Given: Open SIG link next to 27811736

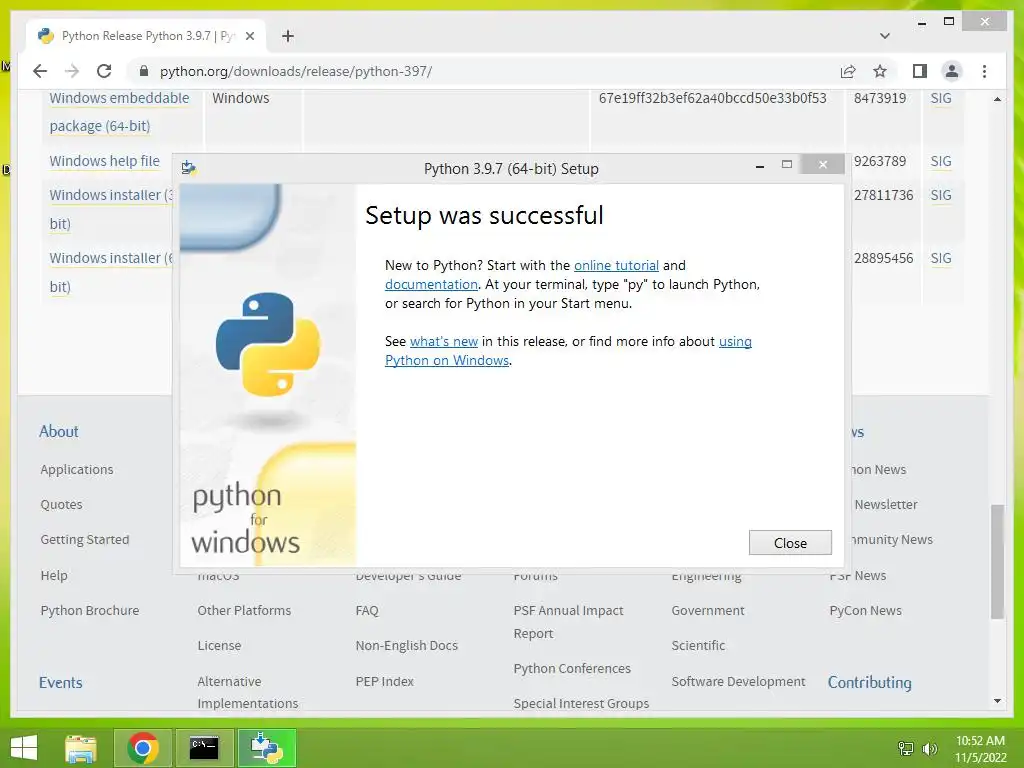Looking at the screenshot, I should point(940,195).
